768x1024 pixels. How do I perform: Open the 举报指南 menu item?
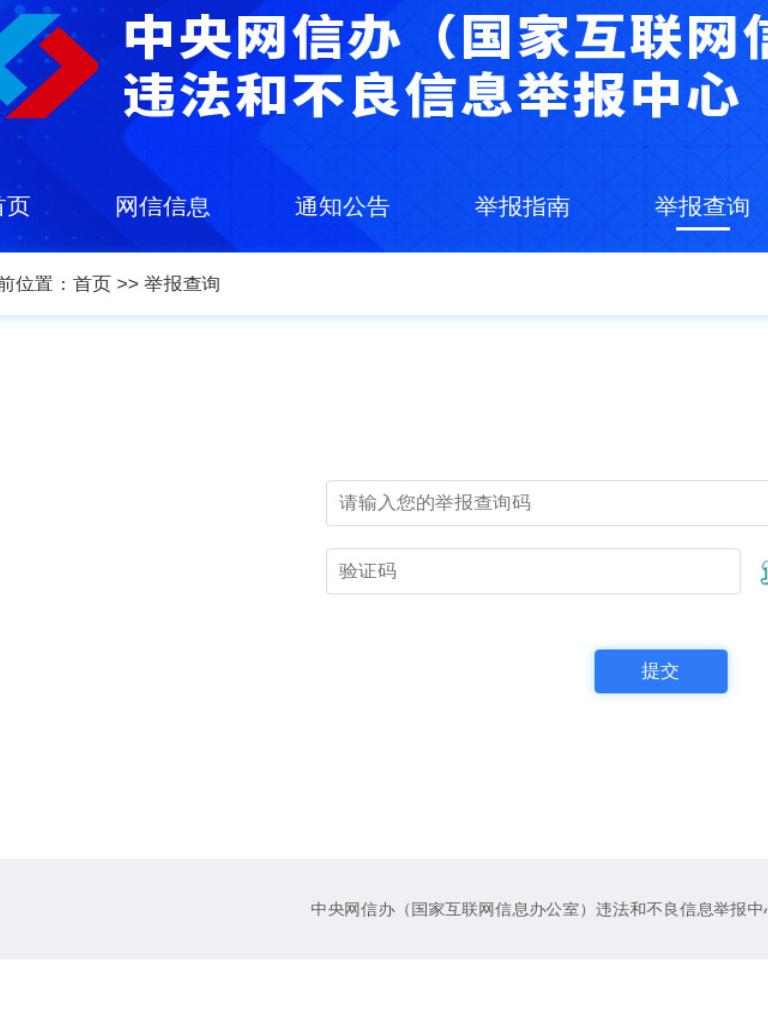[522, 207]
